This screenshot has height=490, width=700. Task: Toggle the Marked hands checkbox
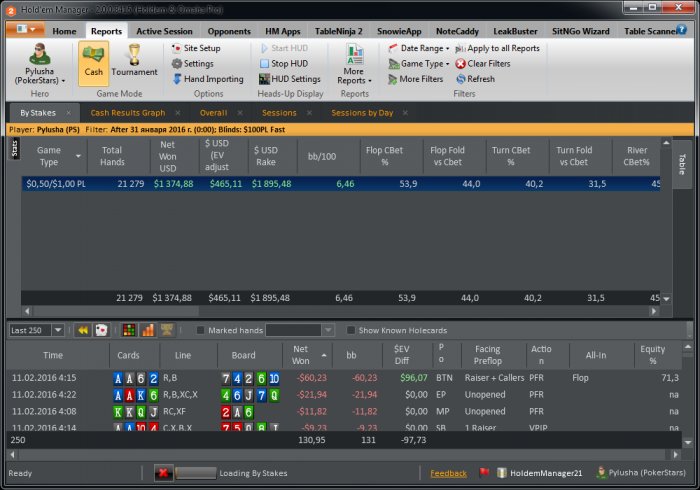tap(201, 331)
